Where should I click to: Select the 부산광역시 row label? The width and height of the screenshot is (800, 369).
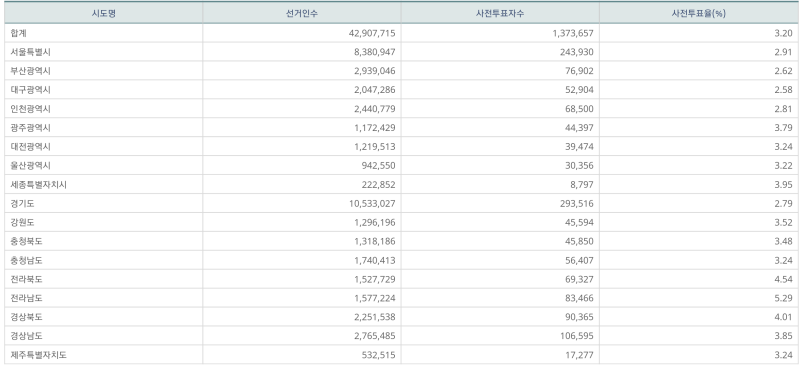(x=31, y=71)
